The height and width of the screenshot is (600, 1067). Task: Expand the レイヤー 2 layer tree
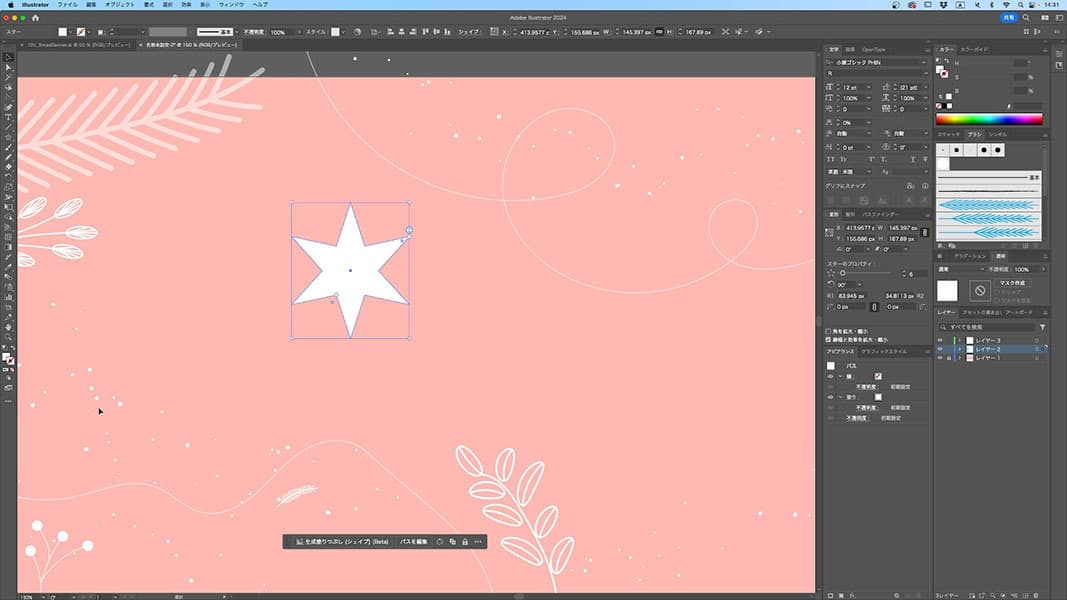pyautogui.click(x=960, y=349)
